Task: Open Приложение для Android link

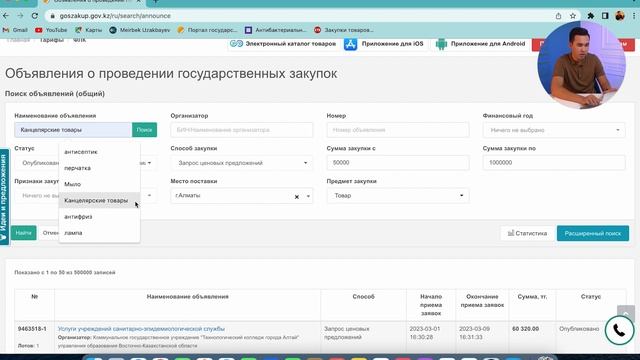Action: (x=480, y=44)
